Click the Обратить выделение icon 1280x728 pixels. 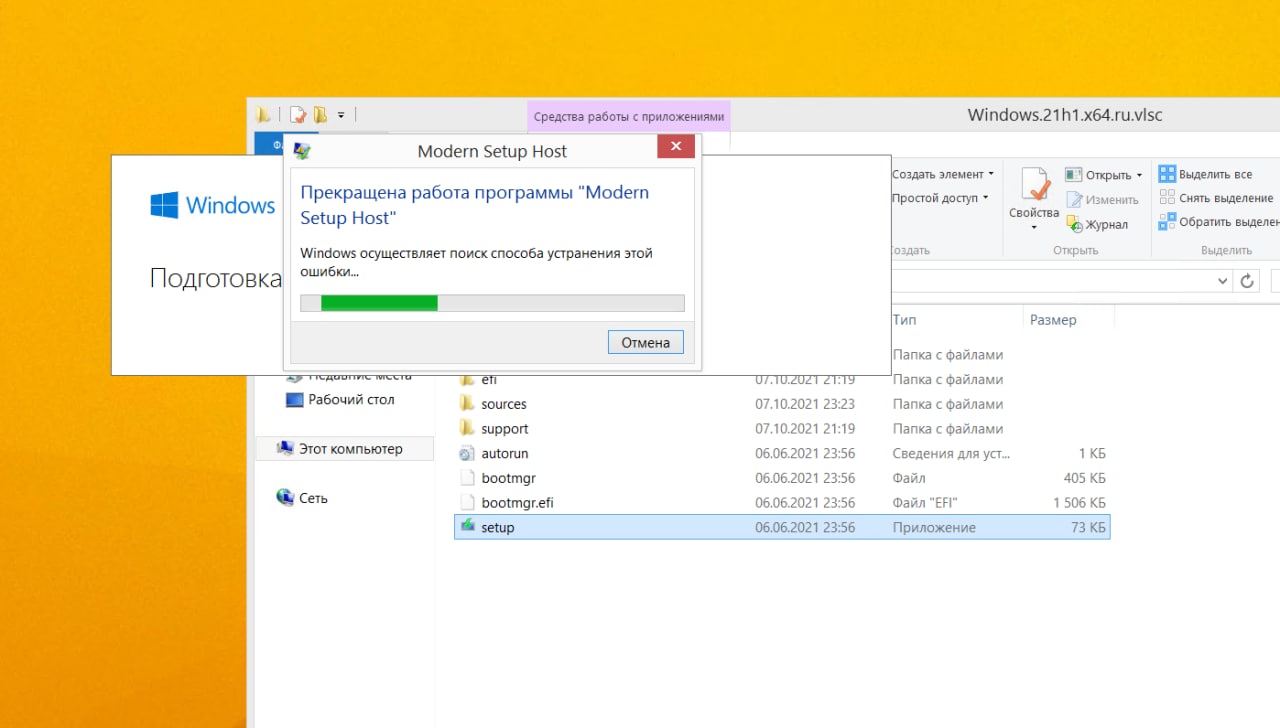pos(1167,222)
